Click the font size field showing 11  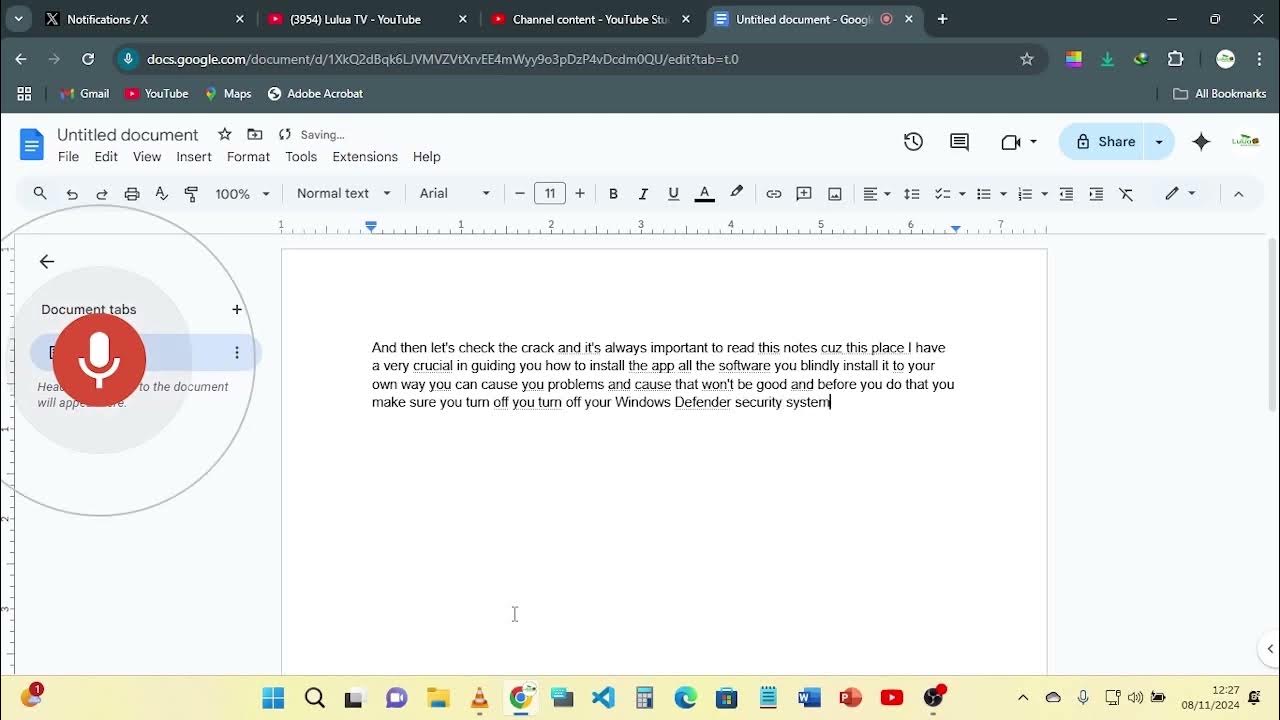(550, 194)
